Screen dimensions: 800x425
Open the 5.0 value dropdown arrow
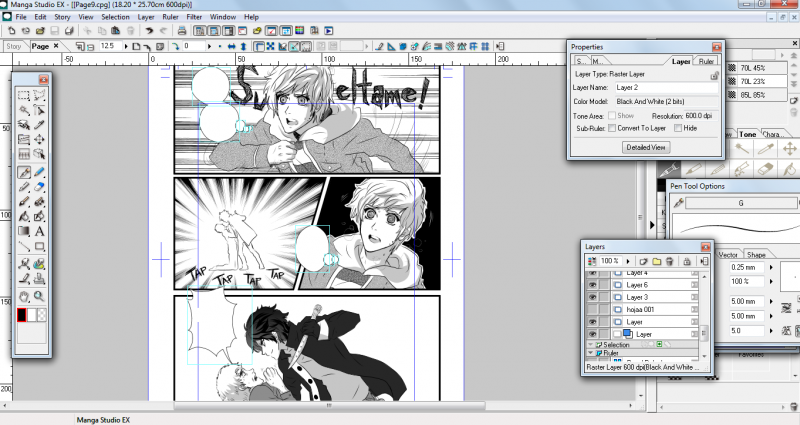click(771, 331)
